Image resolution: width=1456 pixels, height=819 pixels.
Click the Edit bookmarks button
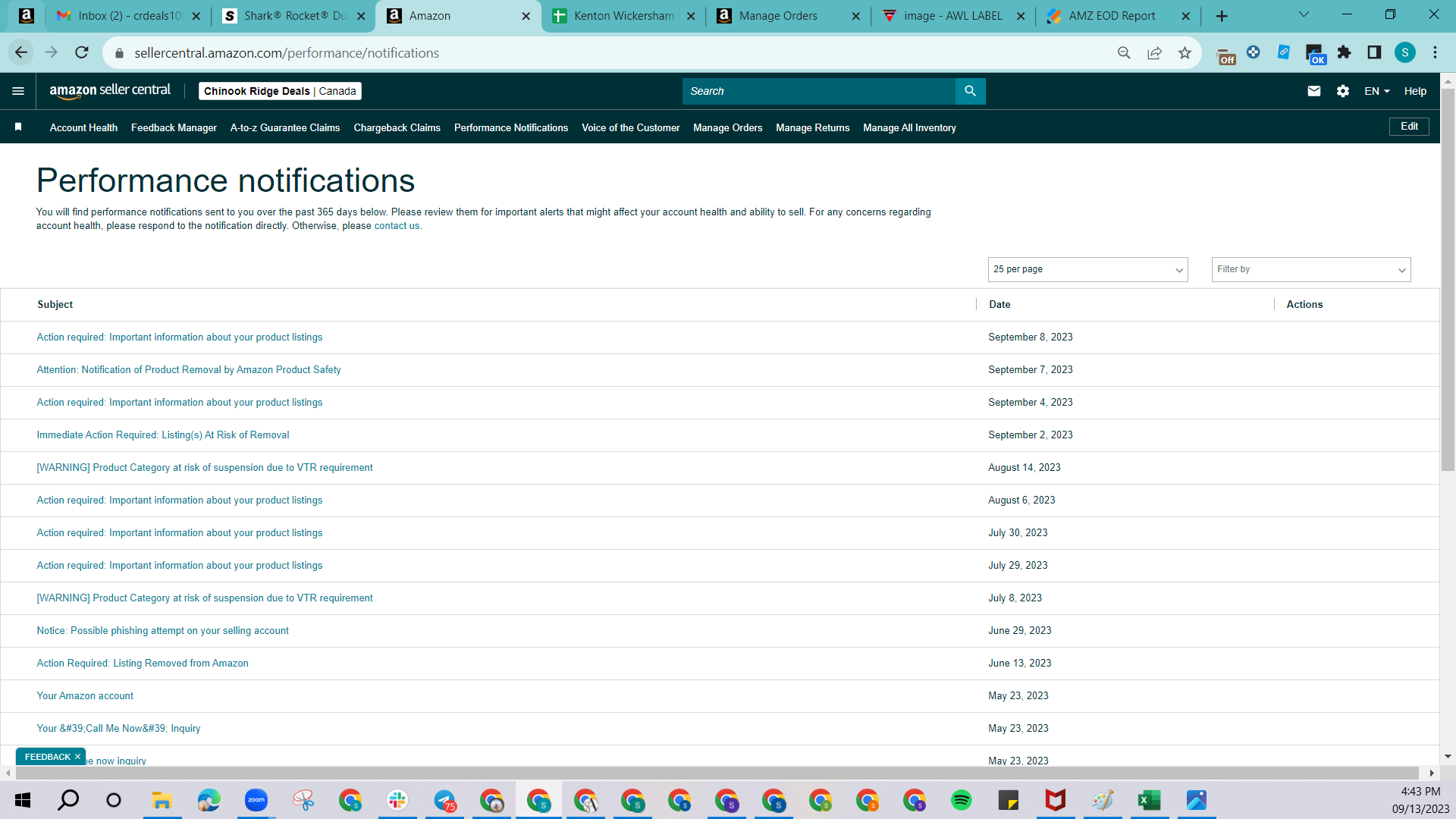[1409, 127]
